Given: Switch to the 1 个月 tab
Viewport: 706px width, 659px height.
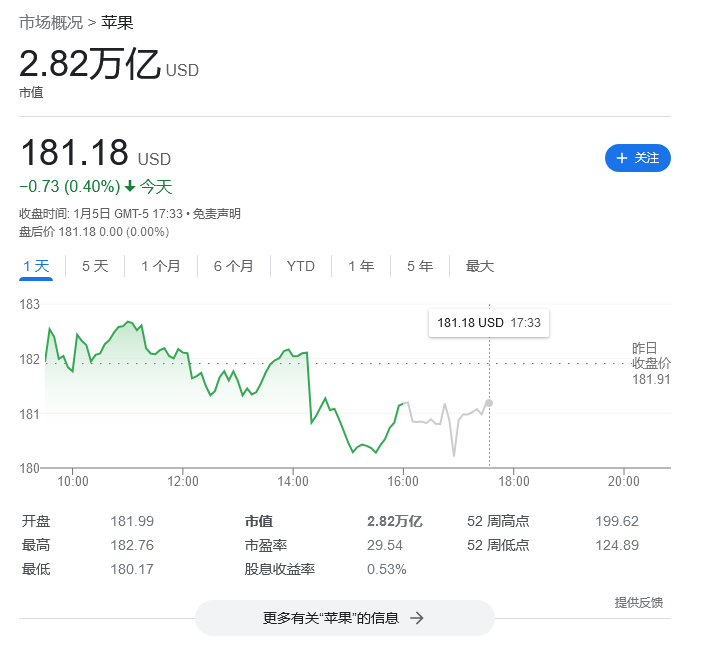Looking at the screenshot, I should pos(161,266).
